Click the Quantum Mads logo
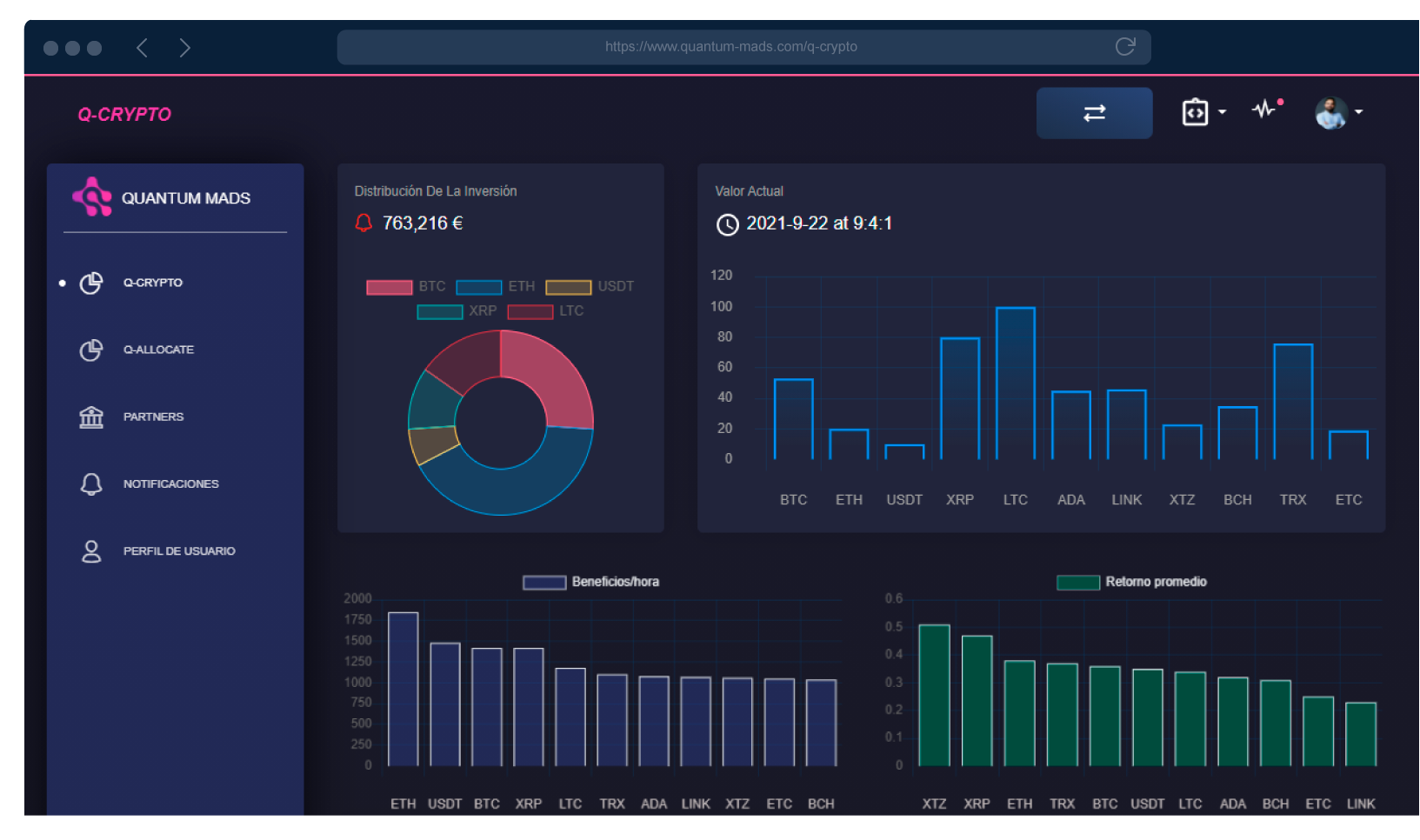 [x=93, y=197]
